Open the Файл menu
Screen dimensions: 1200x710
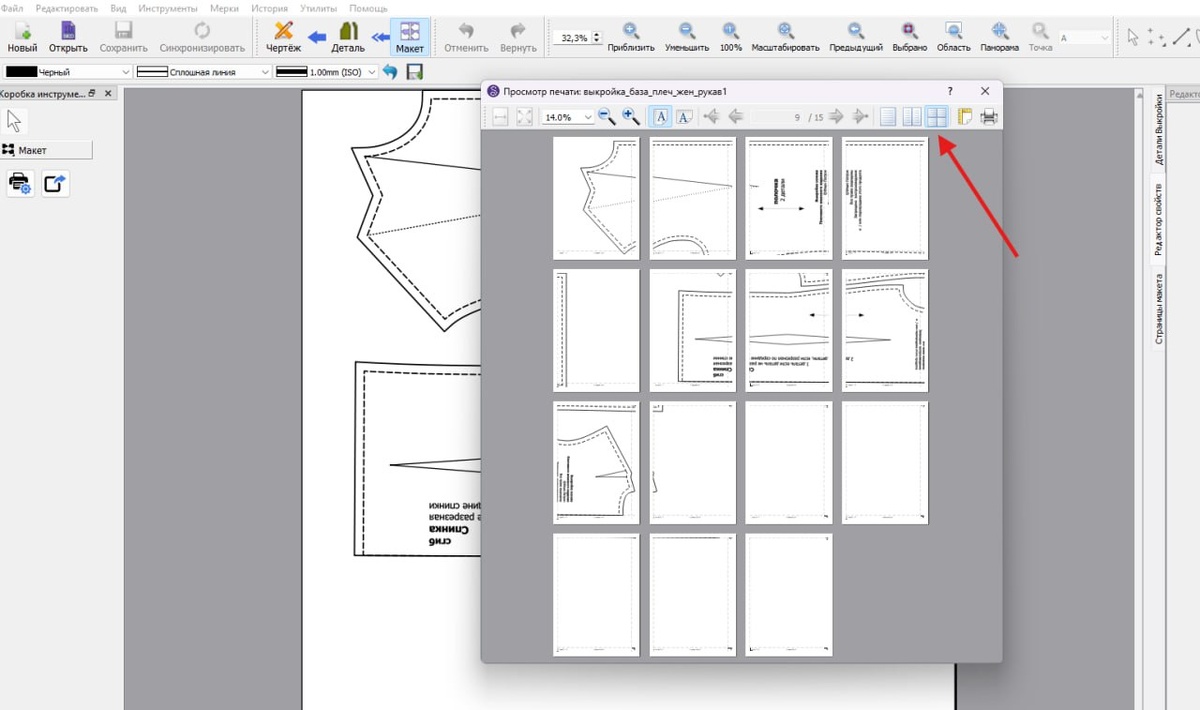[x=12, y=7]
